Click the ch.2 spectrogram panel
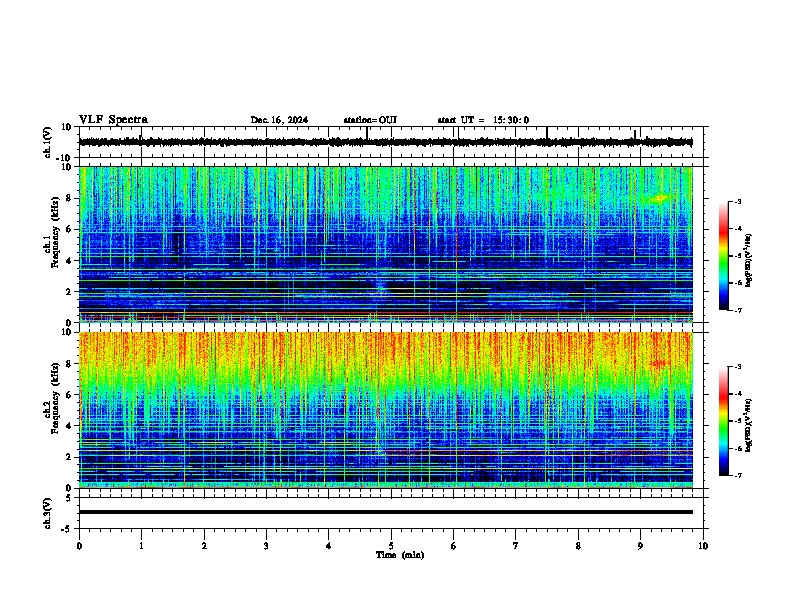The height and width of the screenshot is (612, 792). pos(386,410)
